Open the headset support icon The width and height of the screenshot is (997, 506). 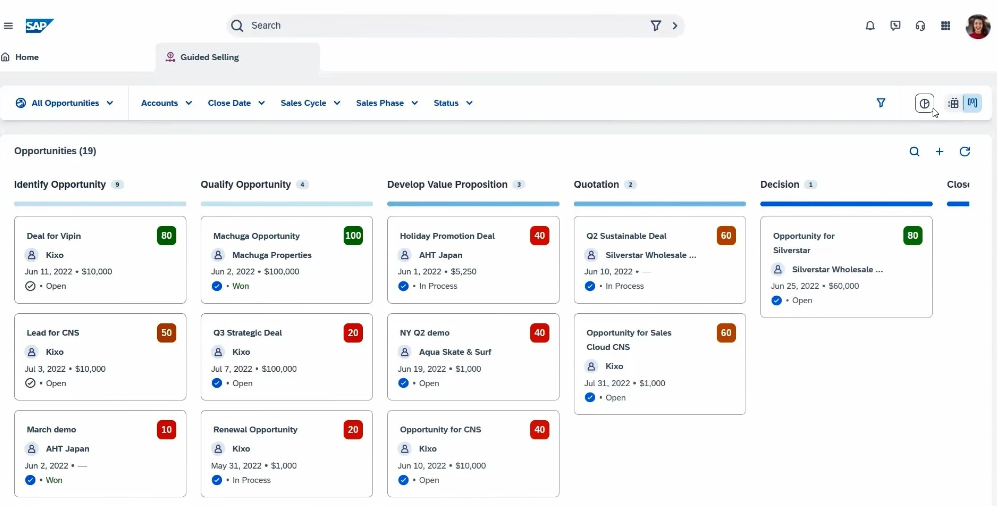click(920, 26)
